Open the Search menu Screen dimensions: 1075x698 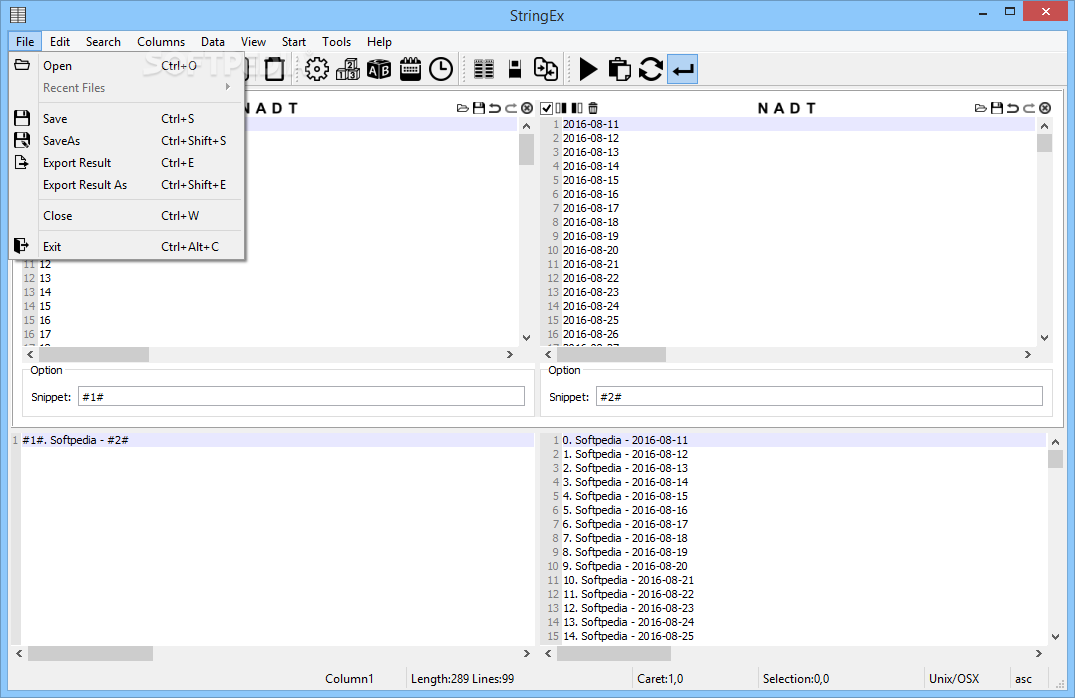tap(103, 42)
